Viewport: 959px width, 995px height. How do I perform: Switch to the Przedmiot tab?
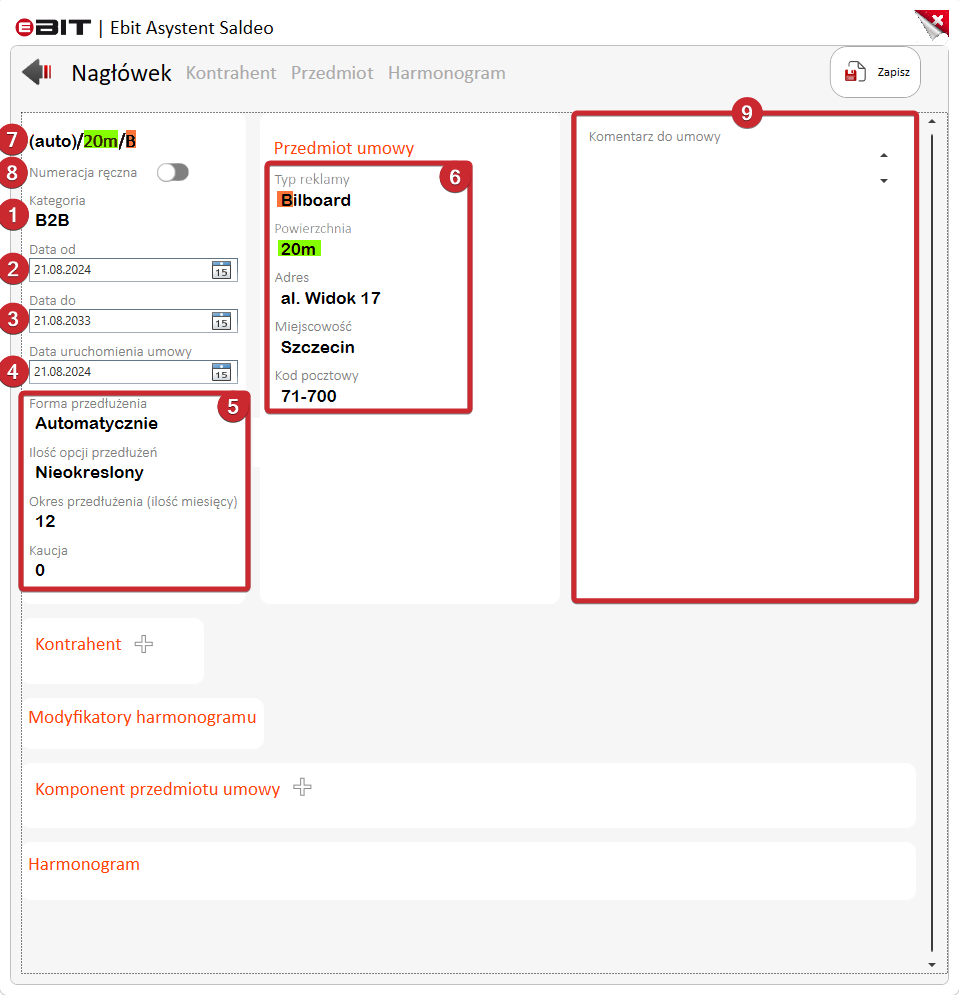point(332,73)
